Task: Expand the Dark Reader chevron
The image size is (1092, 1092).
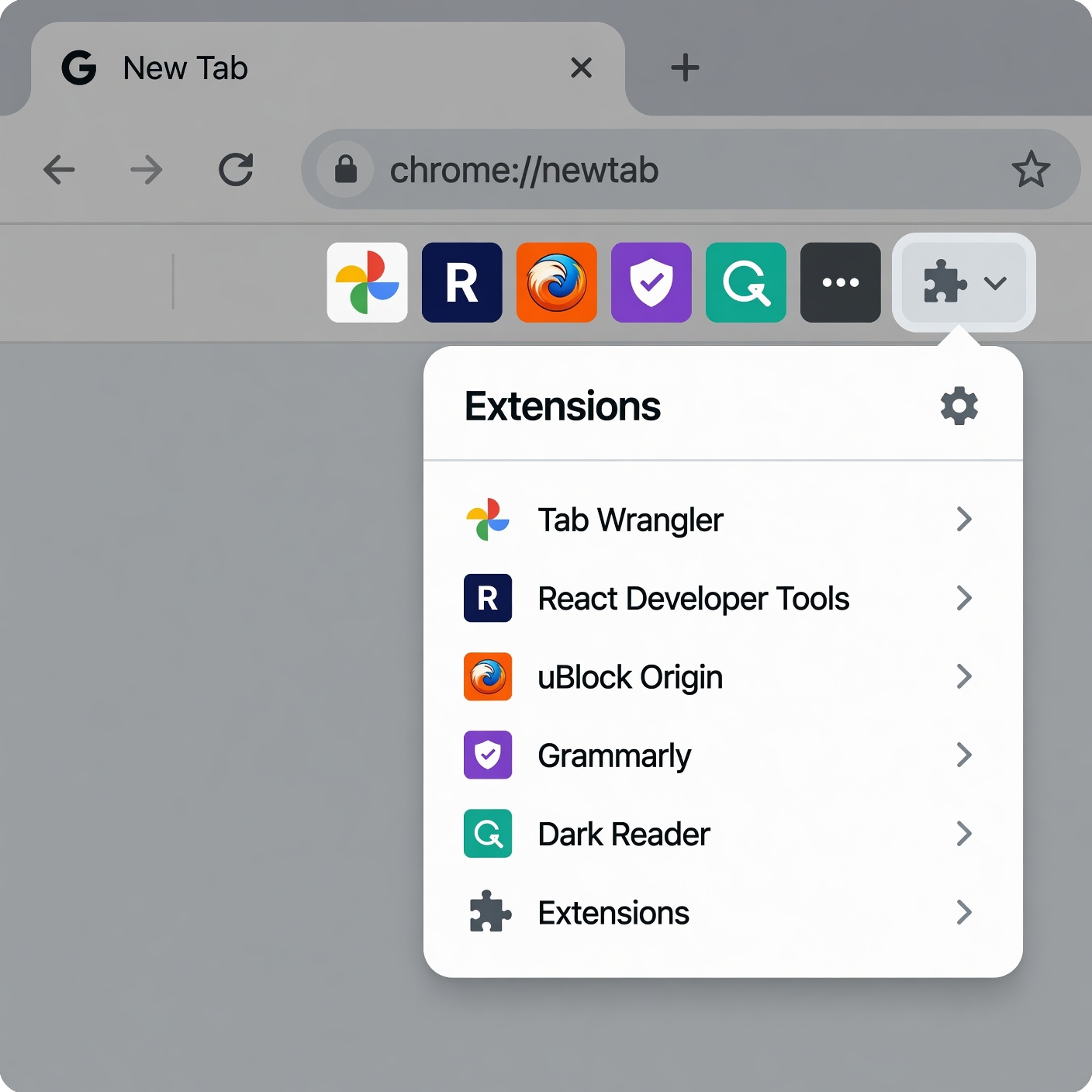Action: tap(964, 834)
